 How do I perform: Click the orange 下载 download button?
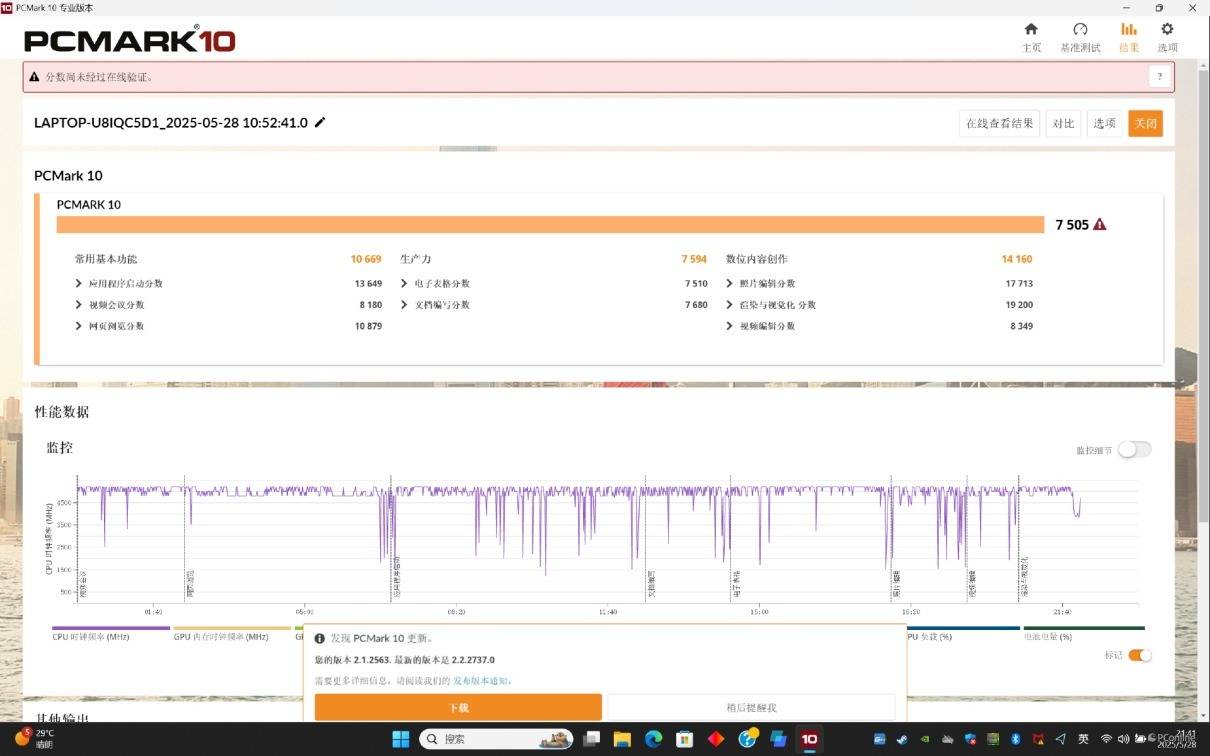(458, 707)
